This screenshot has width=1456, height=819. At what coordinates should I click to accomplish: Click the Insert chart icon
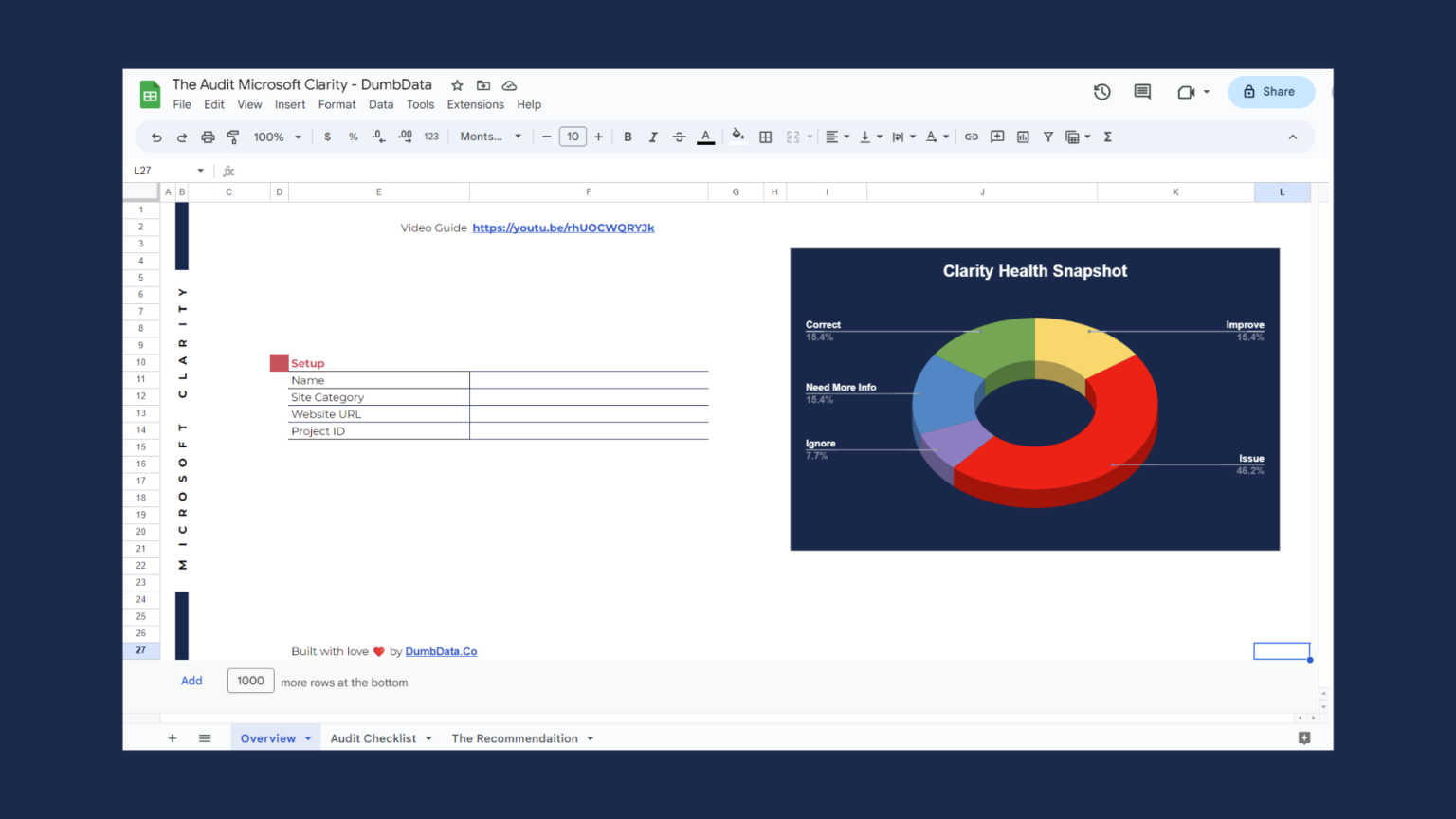(1023, 137)
